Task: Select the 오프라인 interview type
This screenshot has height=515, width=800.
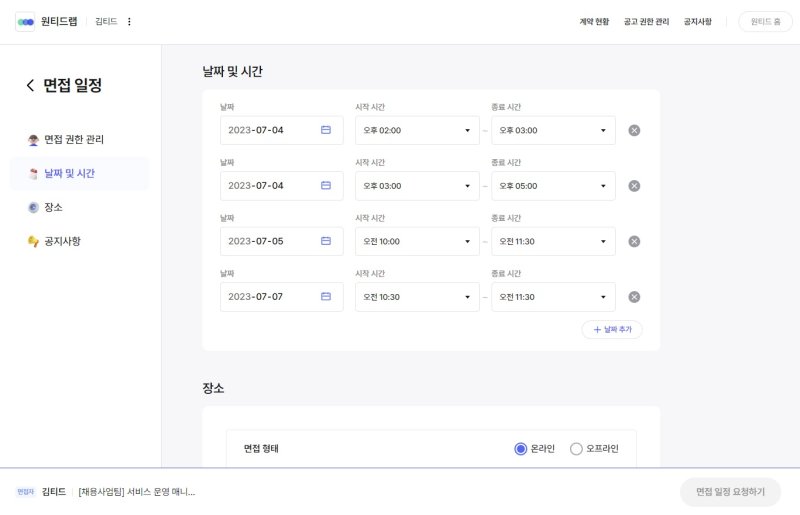Action: pos(576,449)
